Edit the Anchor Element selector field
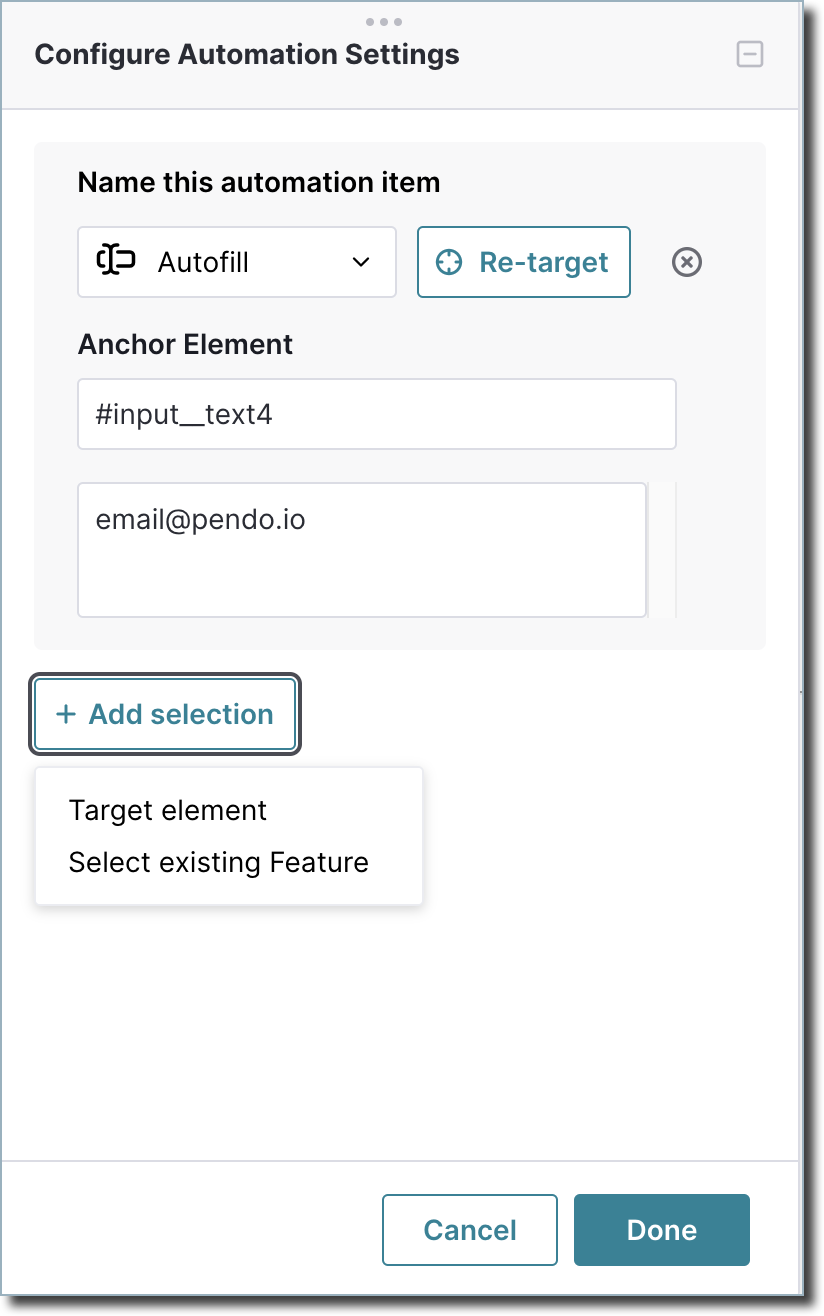The width and height of the screenshot is (824, 1316). pos(377,414)
